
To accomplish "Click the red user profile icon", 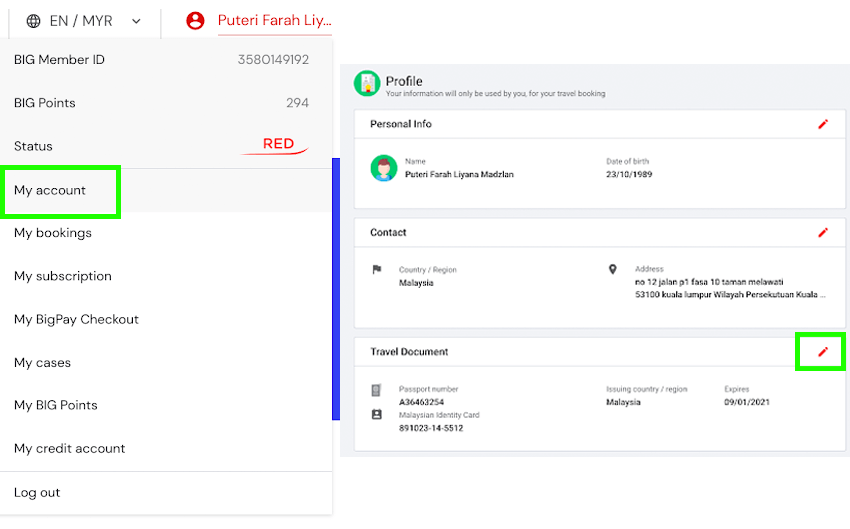I will [x=195, y=21].
